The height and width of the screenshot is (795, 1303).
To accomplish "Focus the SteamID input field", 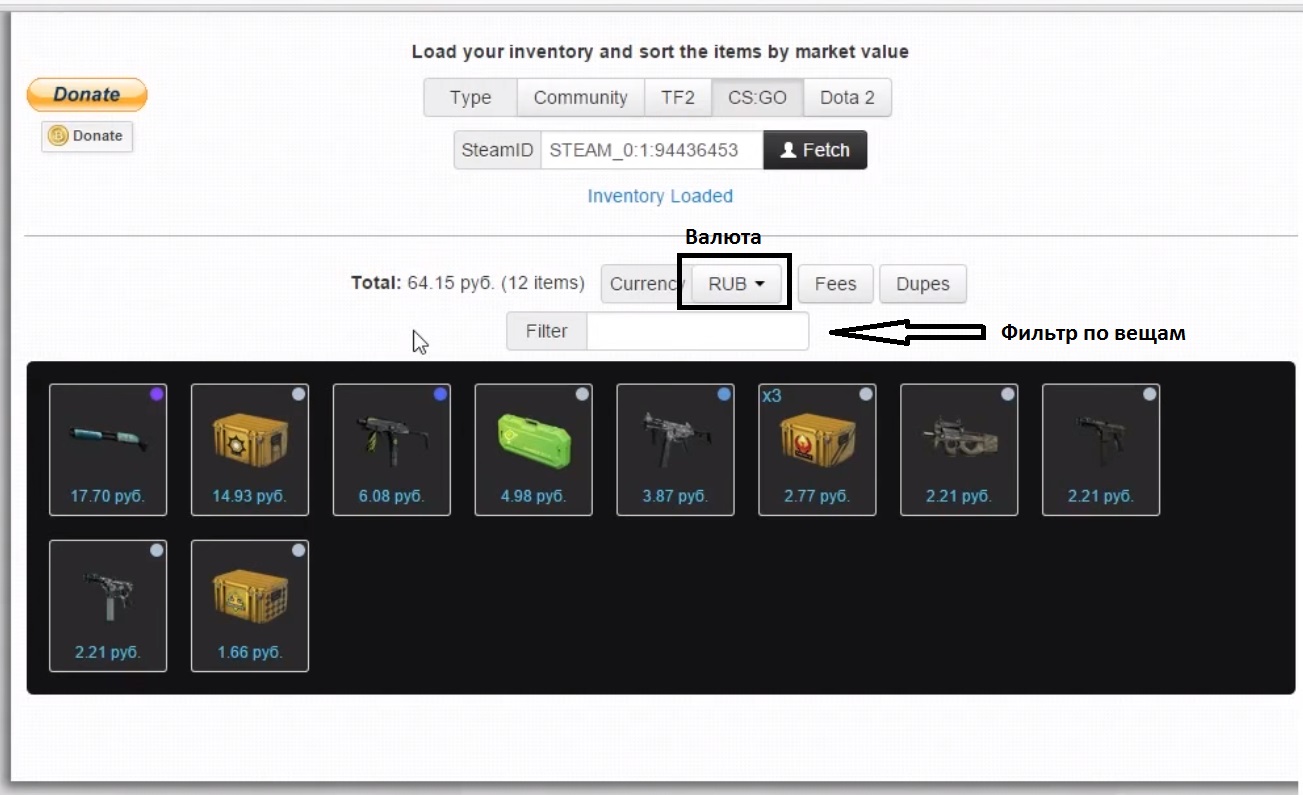I will pyautogui.click(x=652, y=150).
